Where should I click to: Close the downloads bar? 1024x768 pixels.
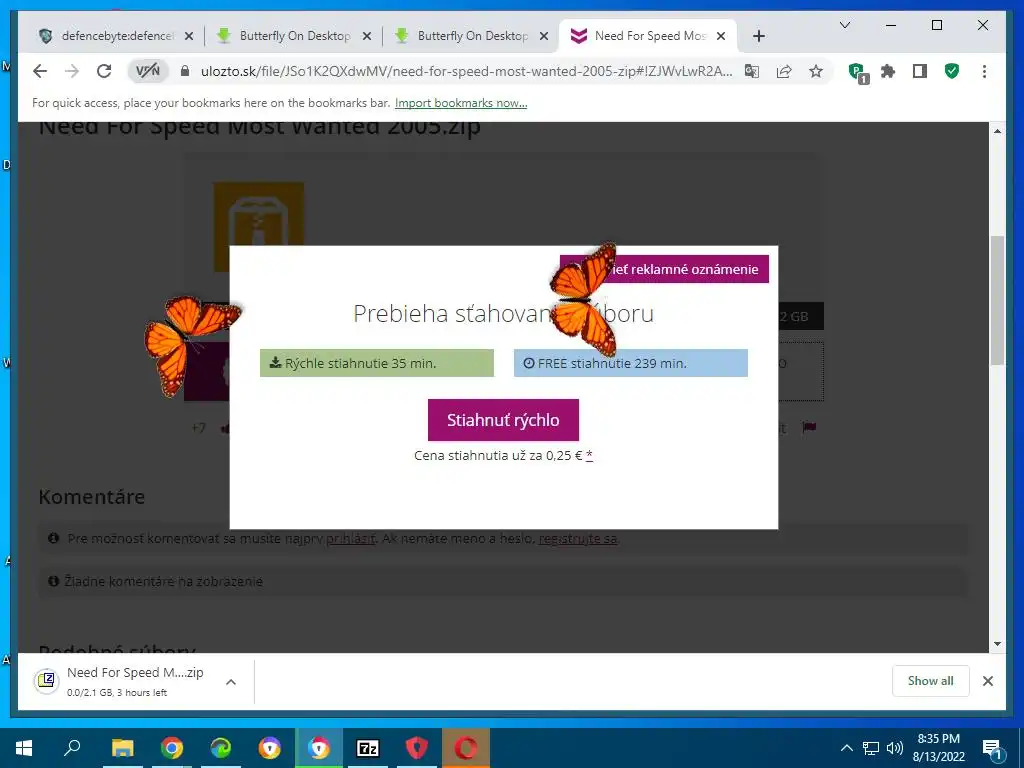(x=987, y=681)
